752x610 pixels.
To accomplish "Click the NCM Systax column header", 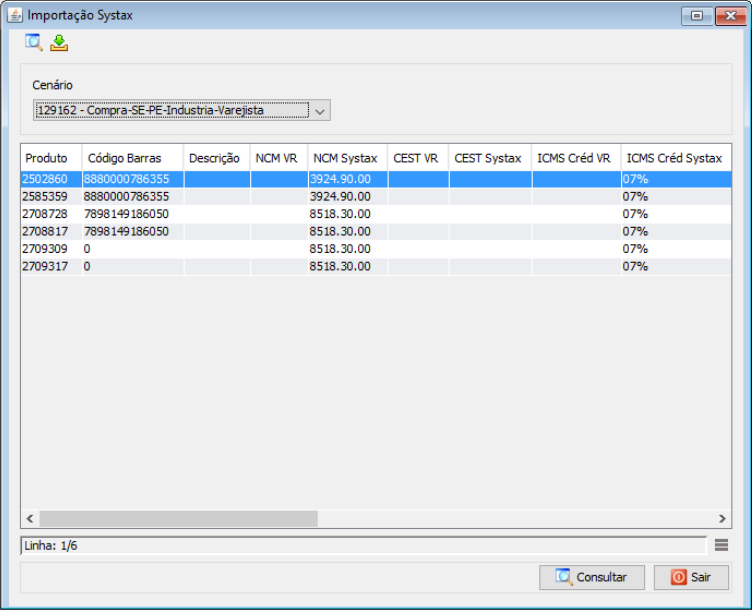I will pos(348,158).
